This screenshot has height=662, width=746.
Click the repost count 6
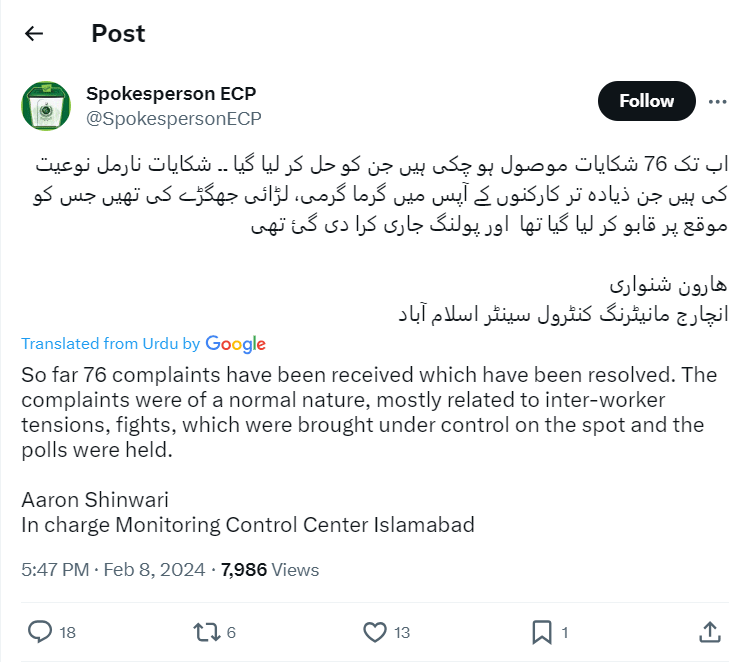click(231, 632)
